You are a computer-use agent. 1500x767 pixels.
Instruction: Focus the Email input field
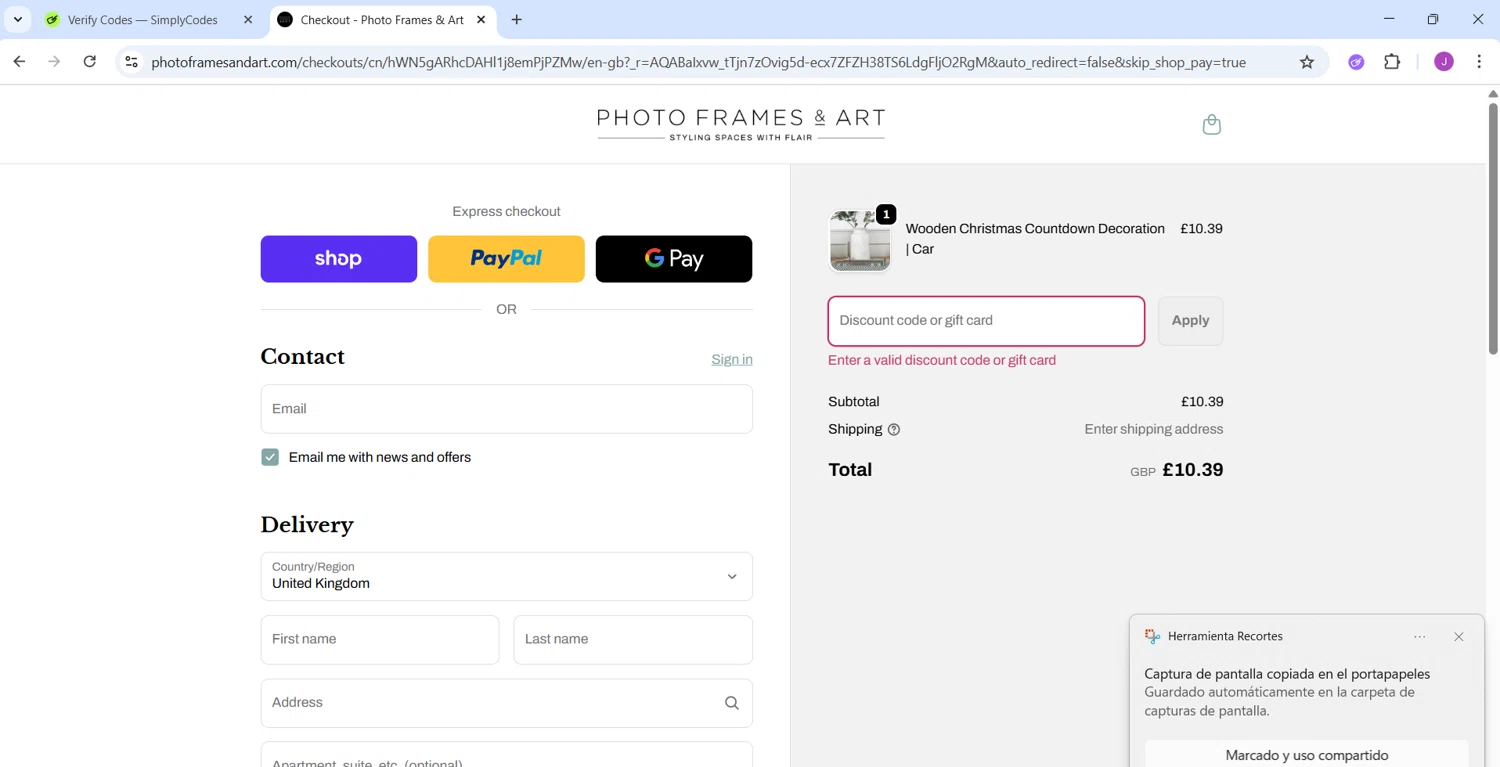click(x=506, y=409)
